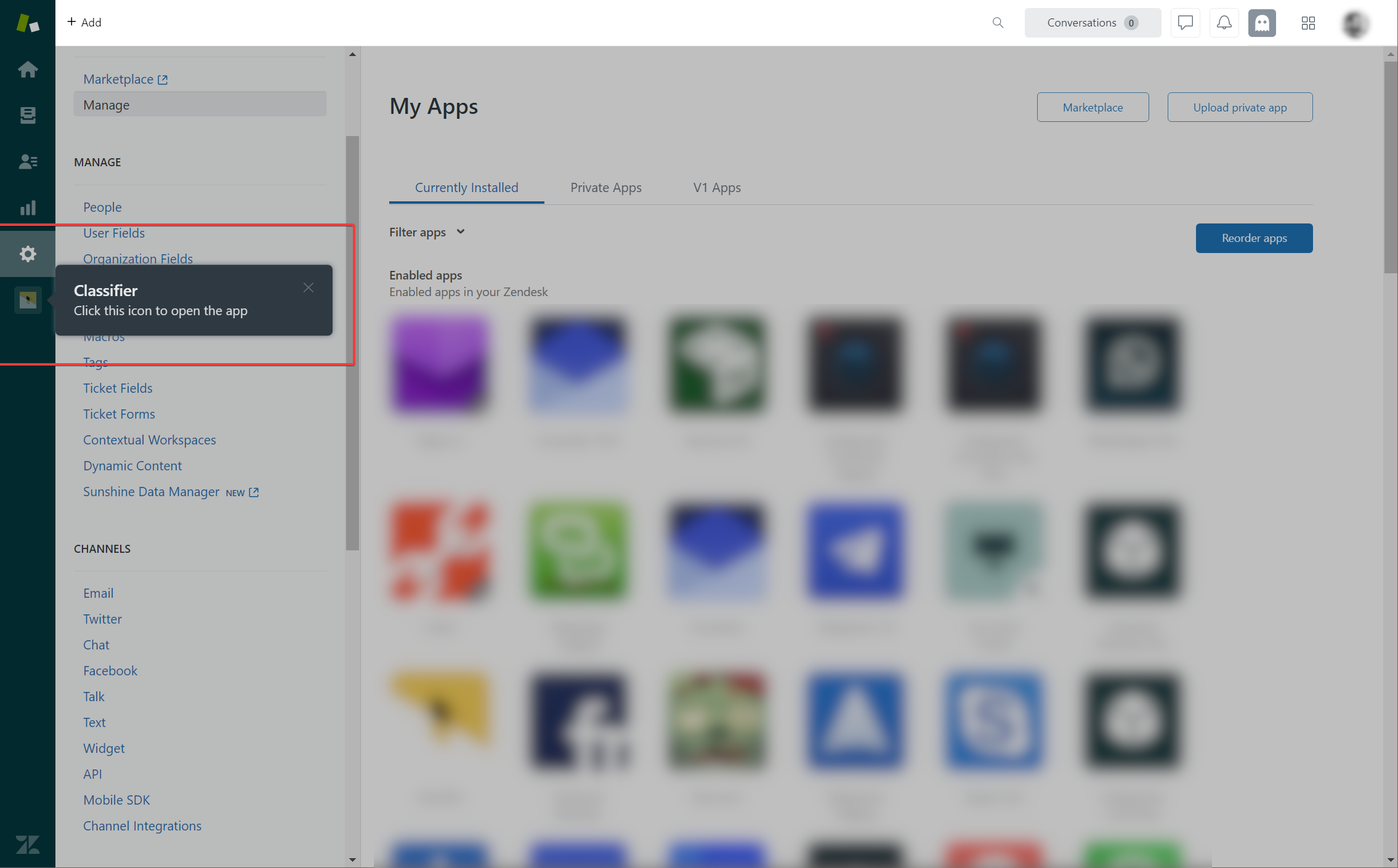Click the Marketplace button in My Apps
Image resolution: width=1398 pixels, height=868 pixels.
pos(1093,107)
